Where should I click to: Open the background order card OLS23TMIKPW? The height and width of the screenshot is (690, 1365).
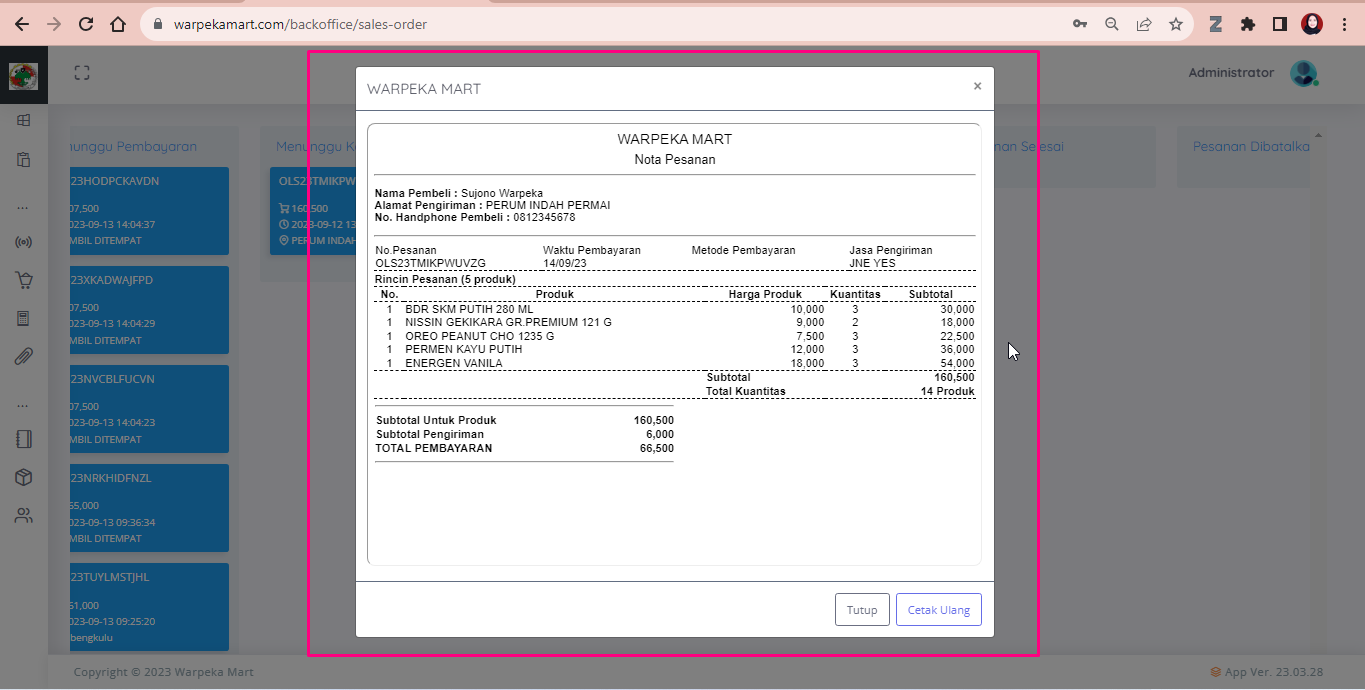coord(313,211)
